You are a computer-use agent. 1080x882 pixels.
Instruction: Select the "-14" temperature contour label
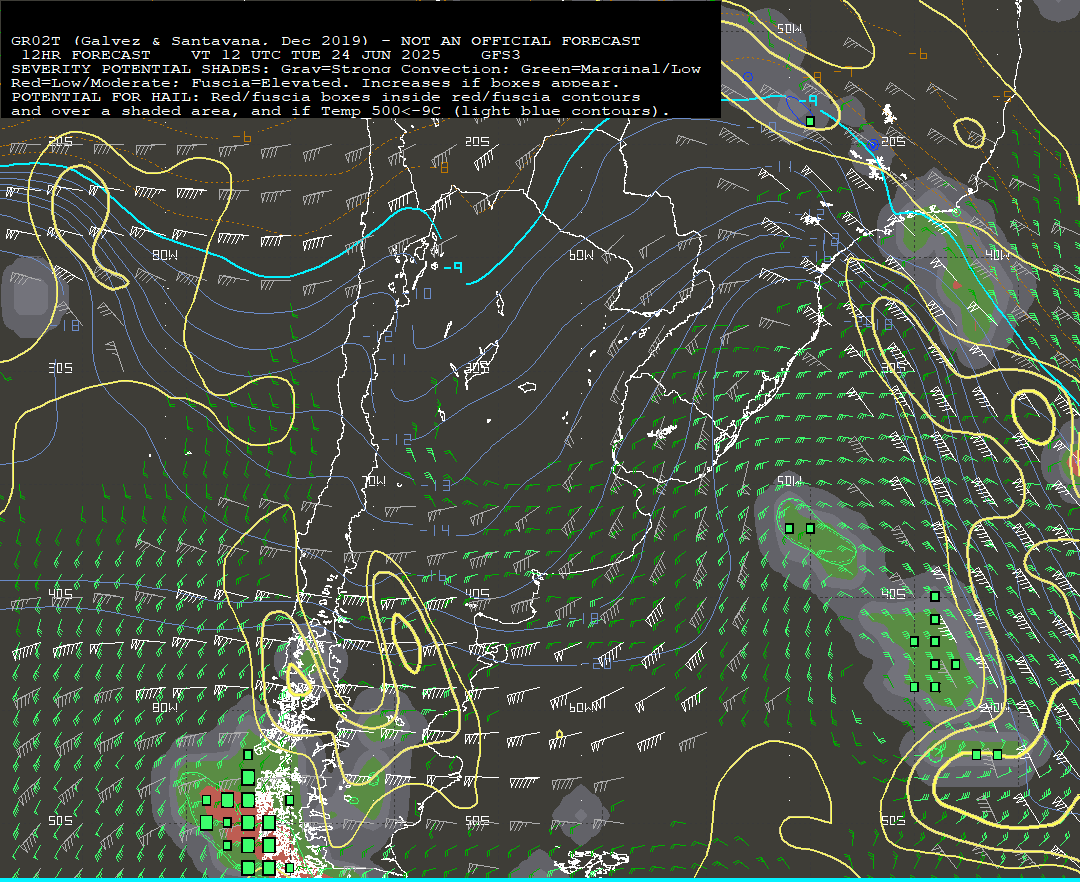[x=435, y=529]
